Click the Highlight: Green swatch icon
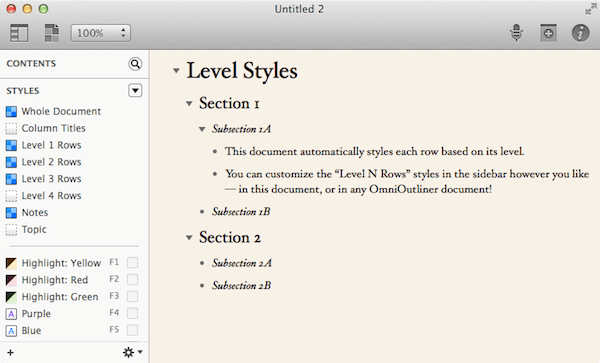600x363 pixels. pos(11,297)
